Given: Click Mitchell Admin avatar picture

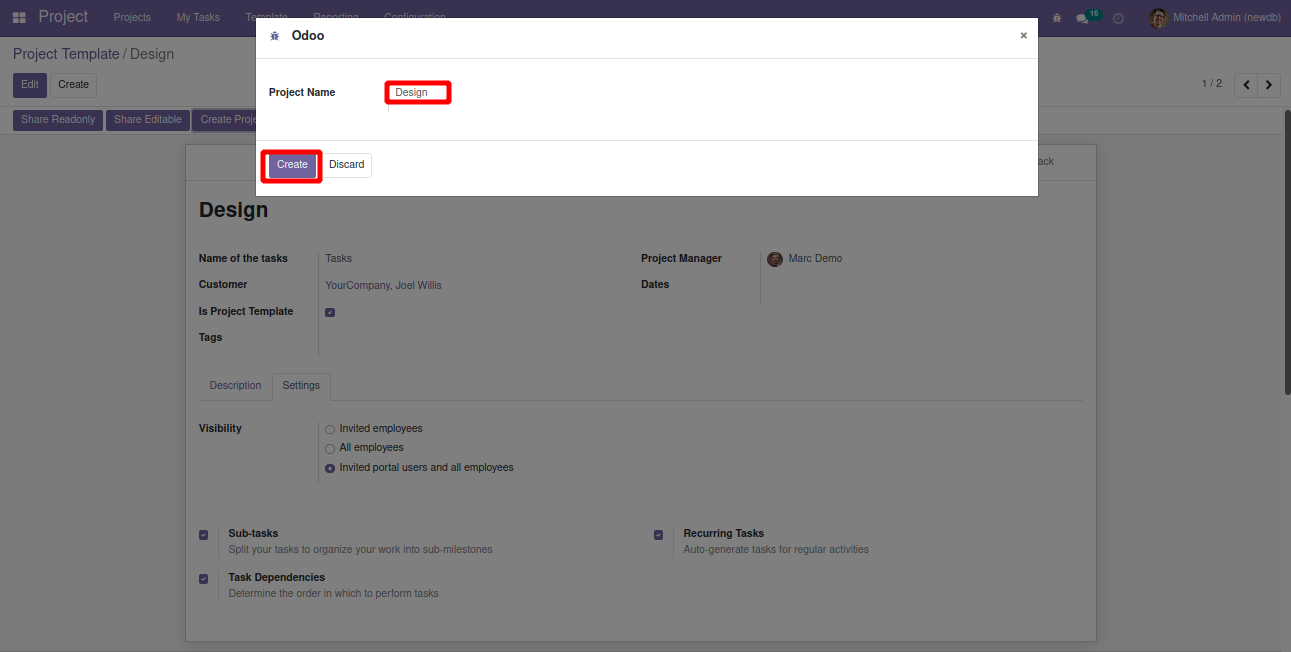Looking at the screenshot, I should point(1158,18).
